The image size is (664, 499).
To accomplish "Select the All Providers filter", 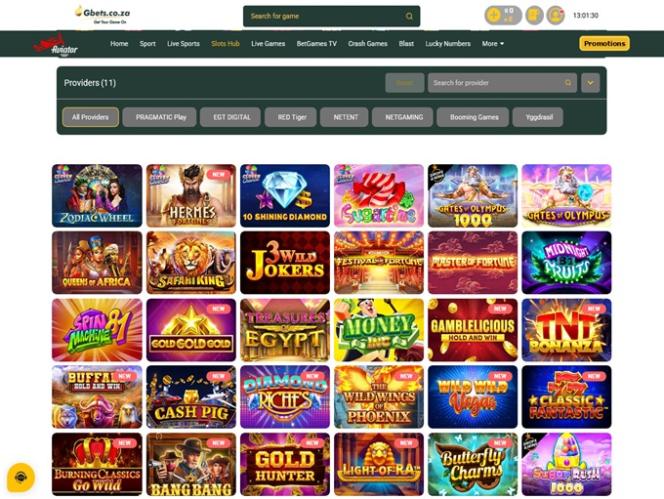I will point(91,117).
